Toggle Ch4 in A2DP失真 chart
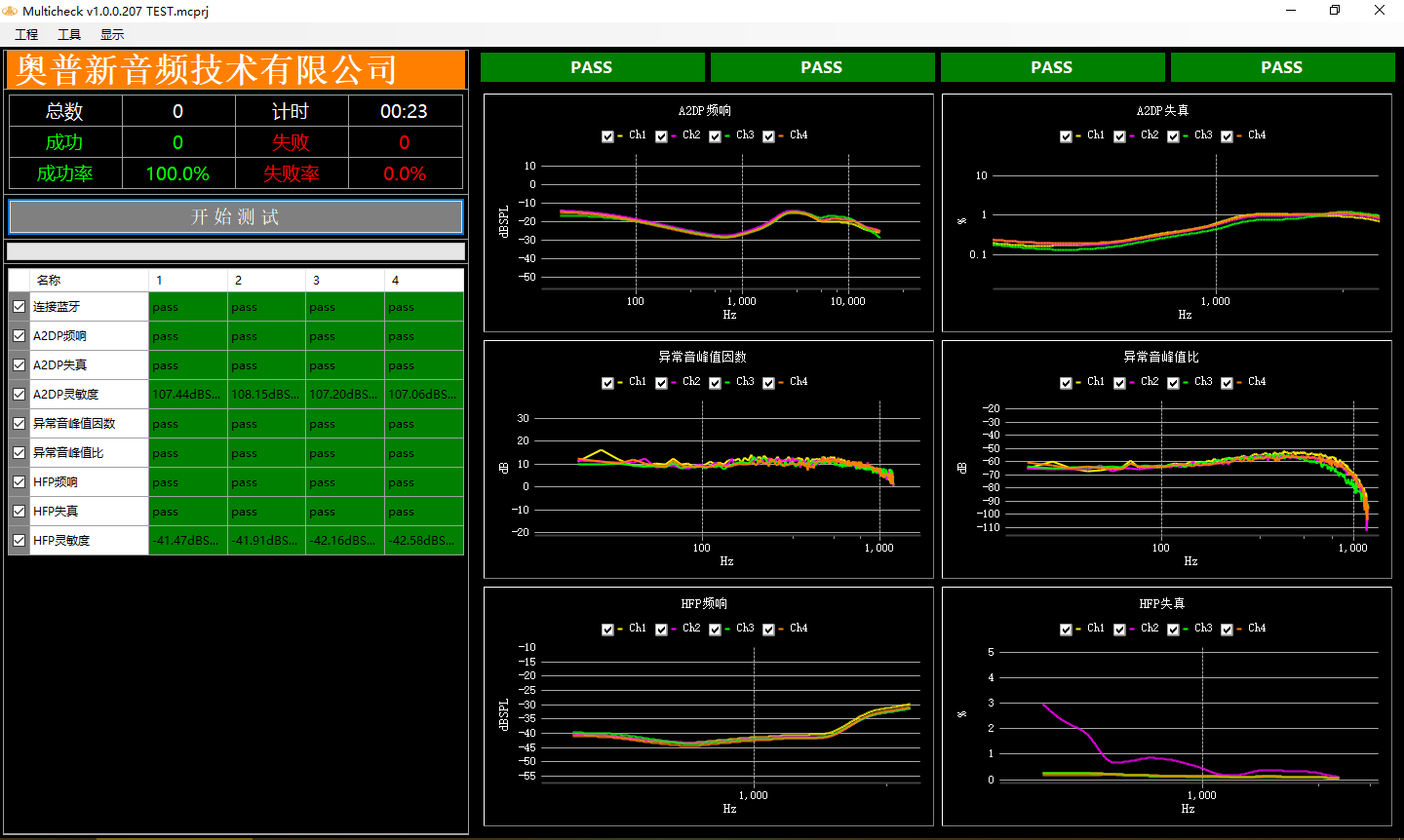 tap(1227, 136)
